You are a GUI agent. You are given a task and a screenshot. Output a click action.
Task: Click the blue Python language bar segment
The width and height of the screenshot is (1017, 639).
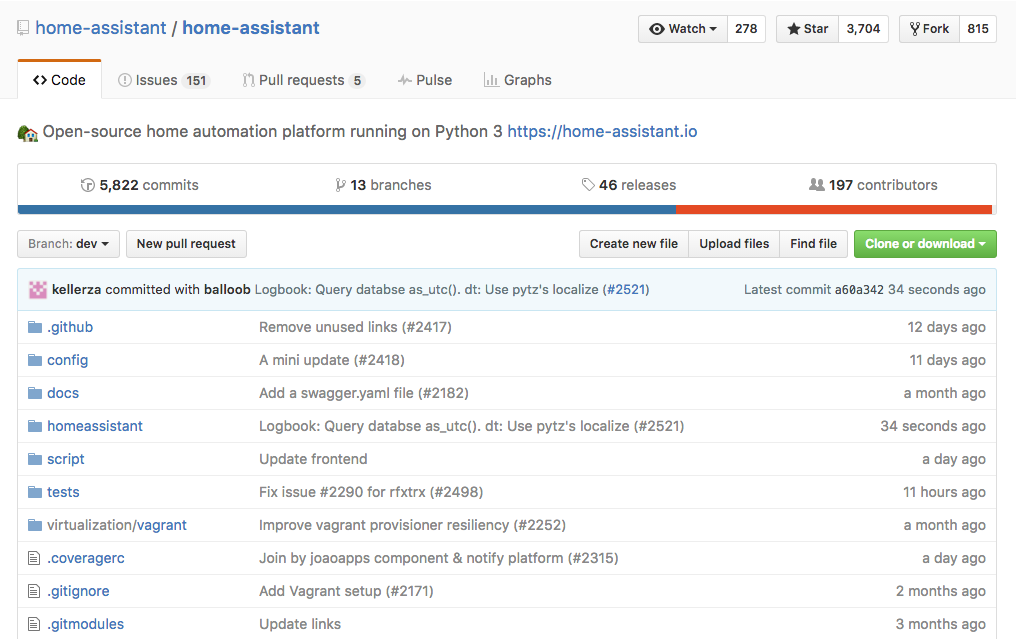pyautogui.click(x=346, y=210)
